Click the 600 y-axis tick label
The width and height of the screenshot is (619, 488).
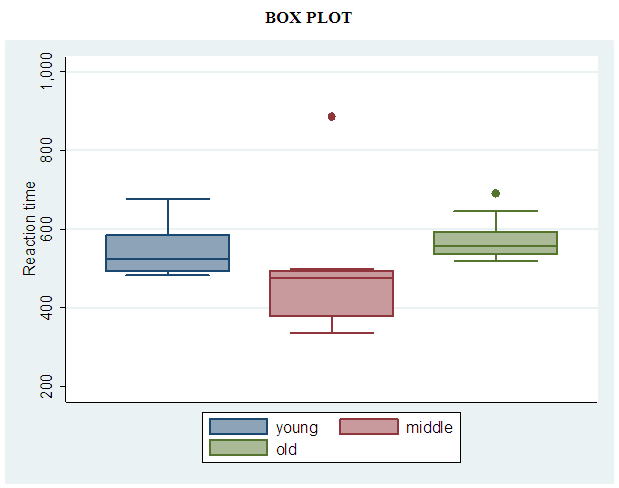[x=47, y=229]
